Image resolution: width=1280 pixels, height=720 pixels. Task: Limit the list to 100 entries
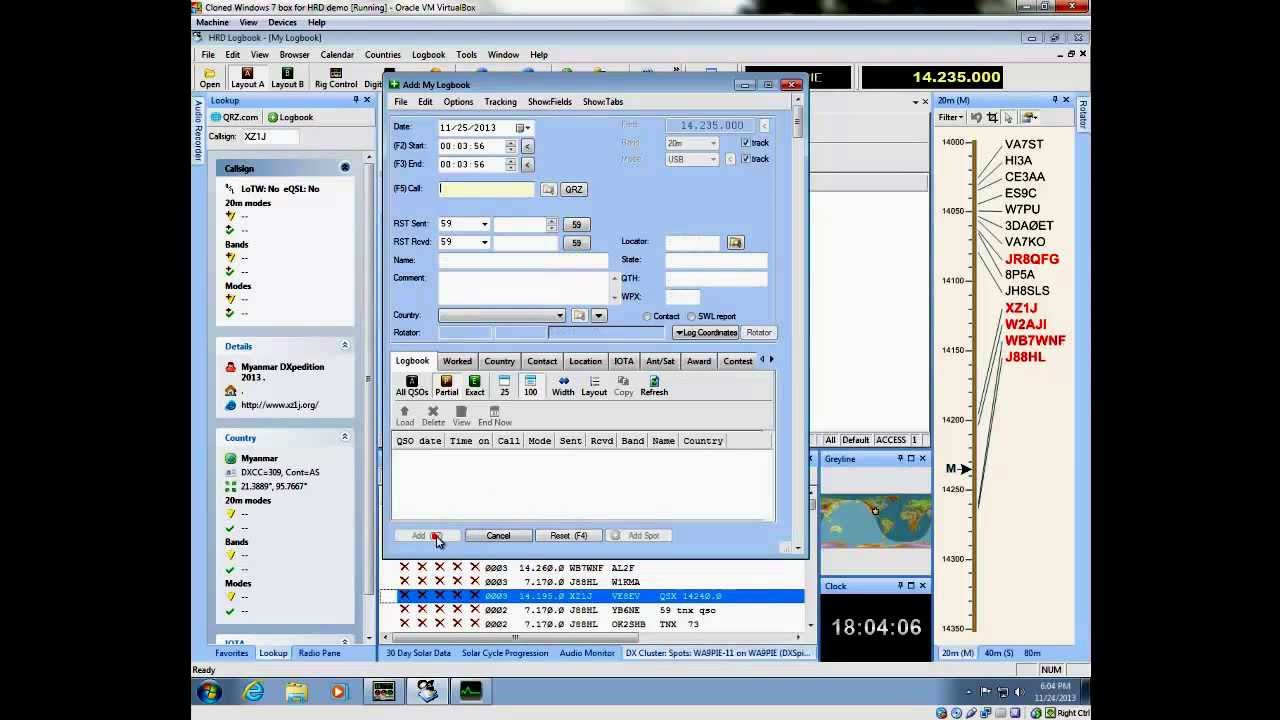coord(530,386)
